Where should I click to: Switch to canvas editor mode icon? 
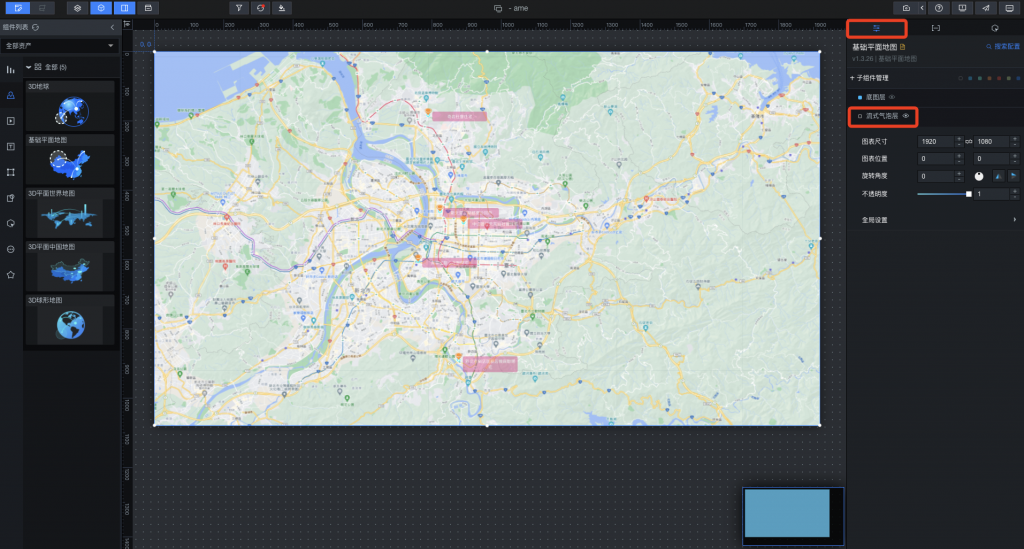click(18, 8)
